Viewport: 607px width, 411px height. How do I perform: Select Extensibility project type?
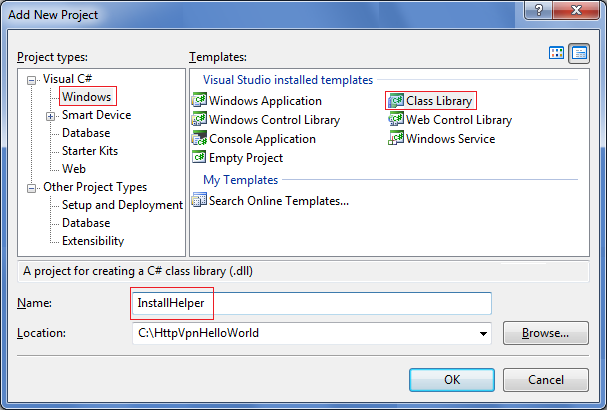tap(93, 241)
